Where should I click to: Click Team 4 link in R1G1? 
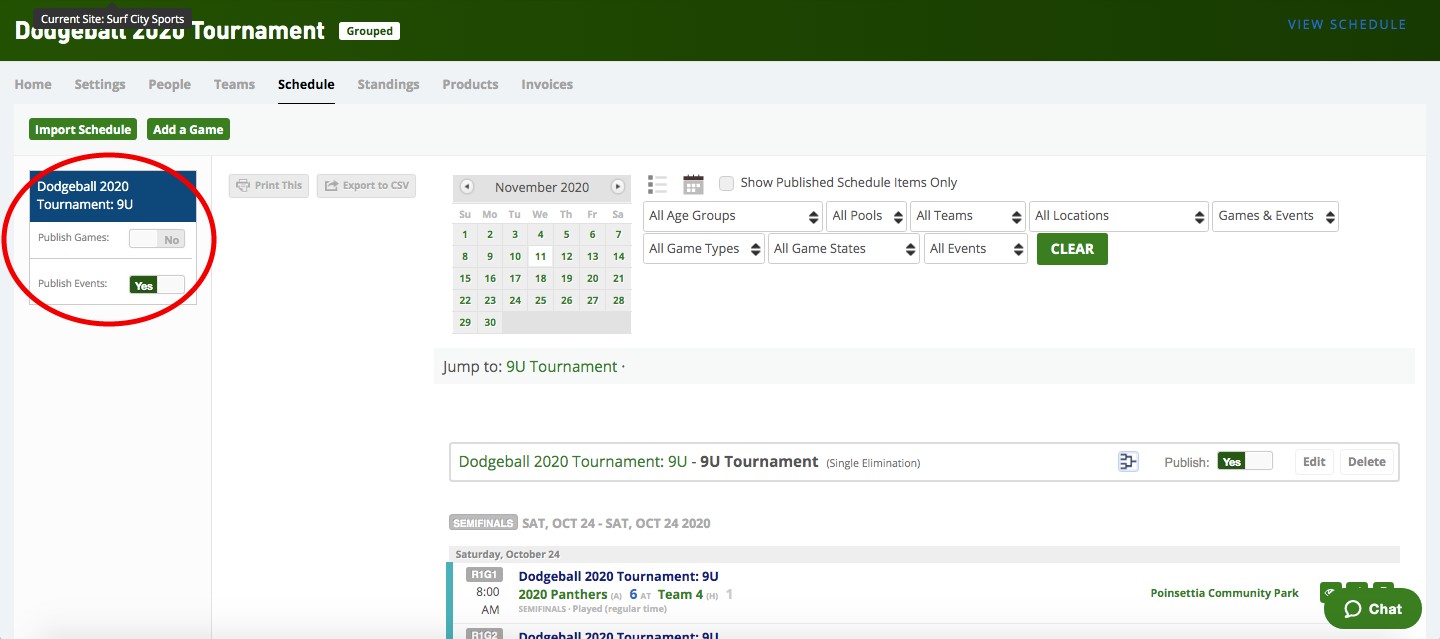tap(680, 594)
